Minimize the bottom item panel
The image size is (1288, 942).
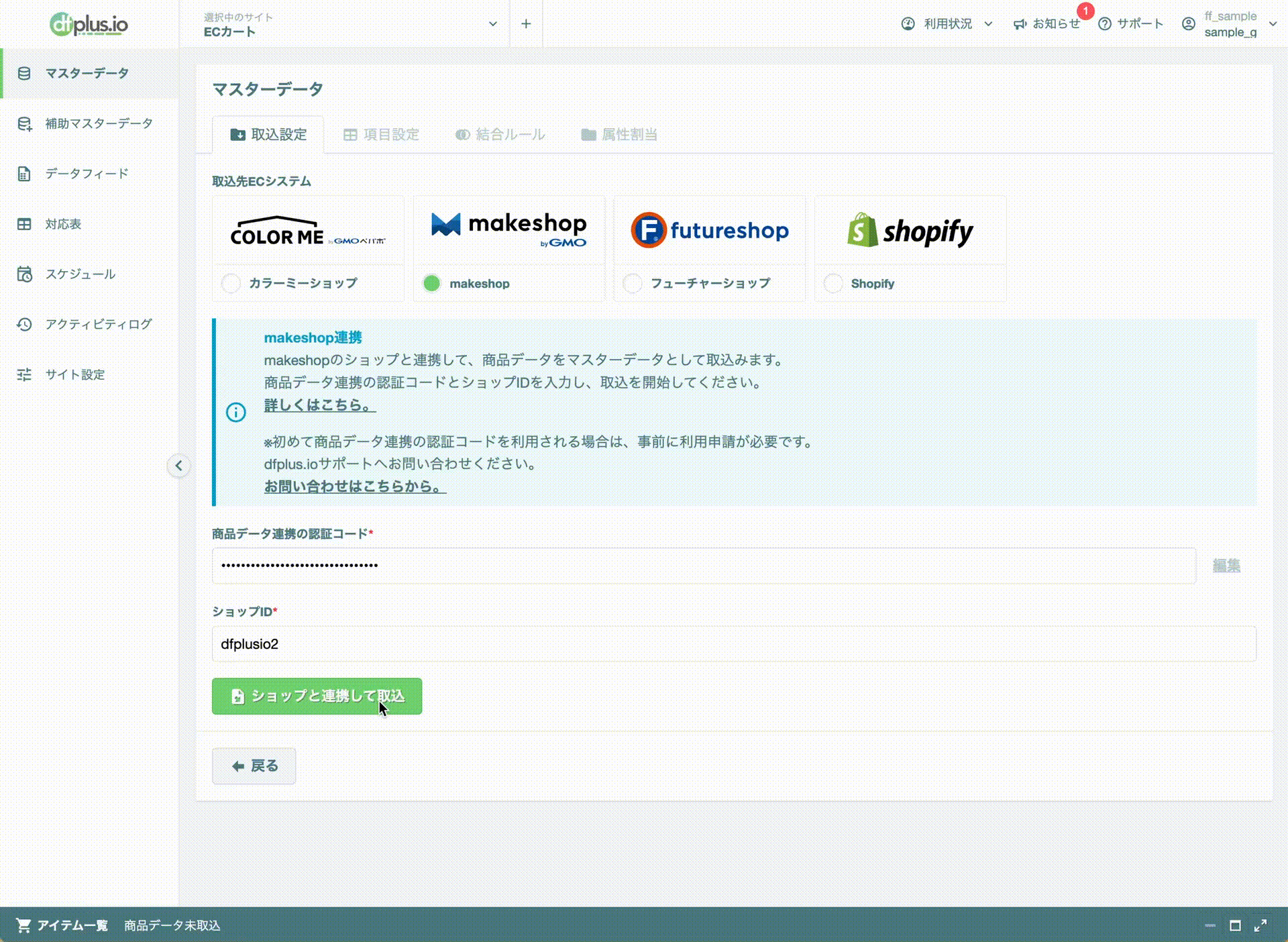pyautogui.click(x=1210, y=926)
